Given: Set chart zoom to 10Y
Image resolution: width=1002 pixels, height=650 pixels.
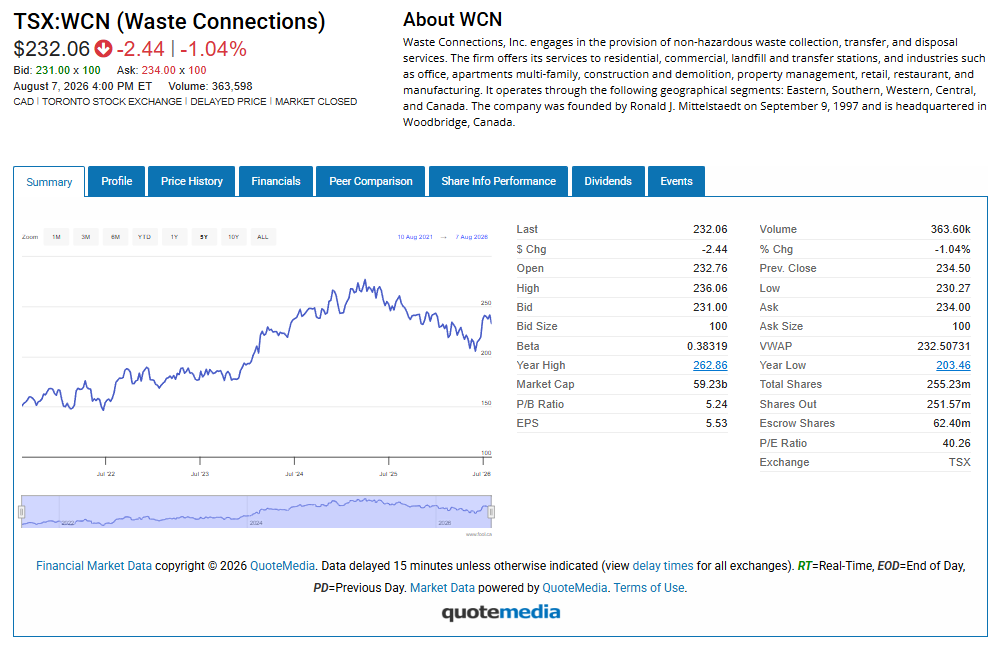Looking at the screenshot, I should point(233,237).
